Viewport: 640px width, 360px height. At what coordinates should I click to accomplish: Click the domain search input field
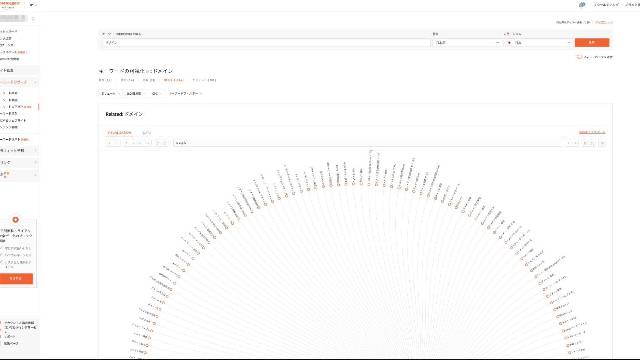point(266,42)
